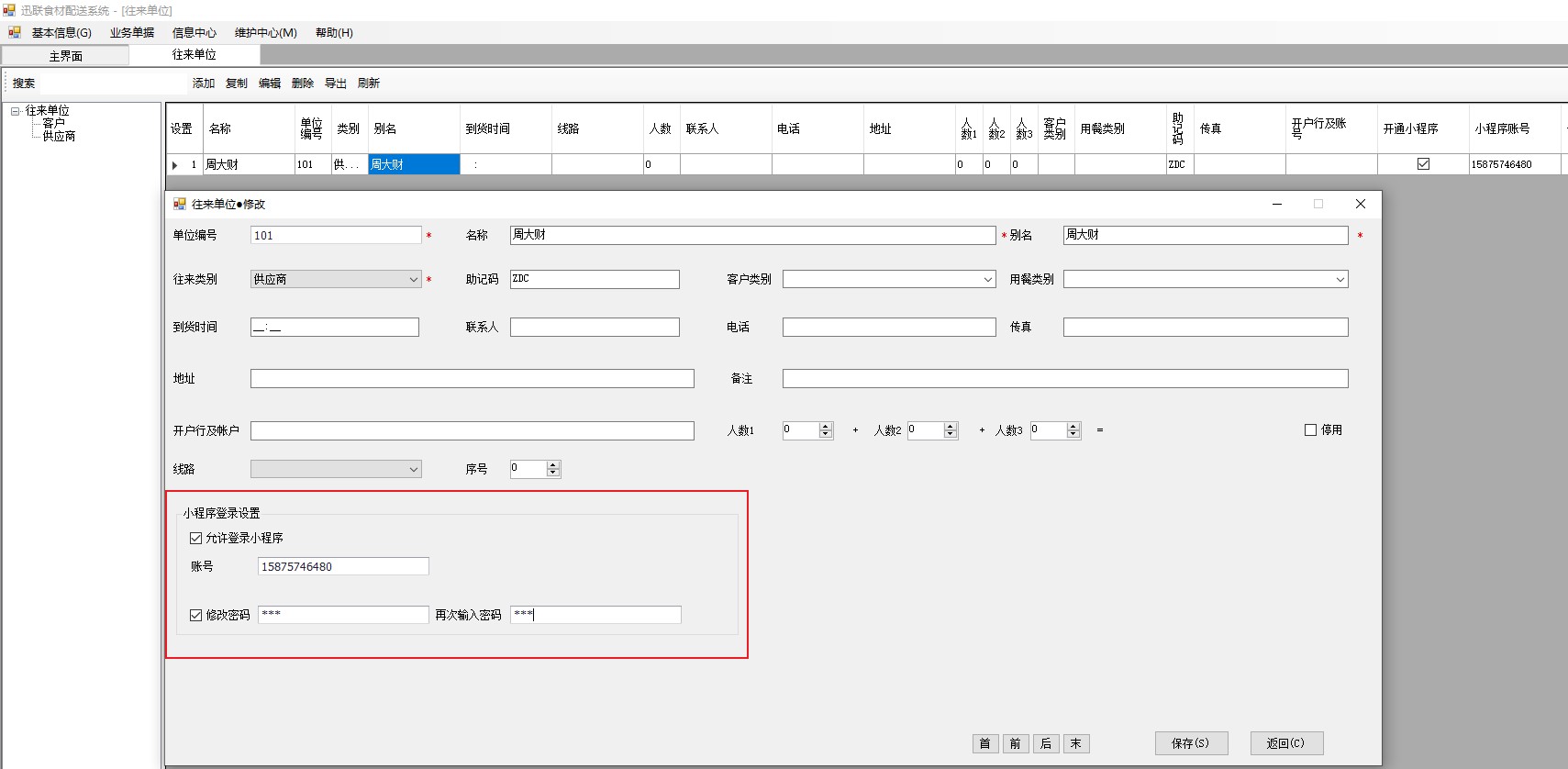Click the 开户行及帐户 field
The image size is (1568, 769).
[x=473, y=430]
